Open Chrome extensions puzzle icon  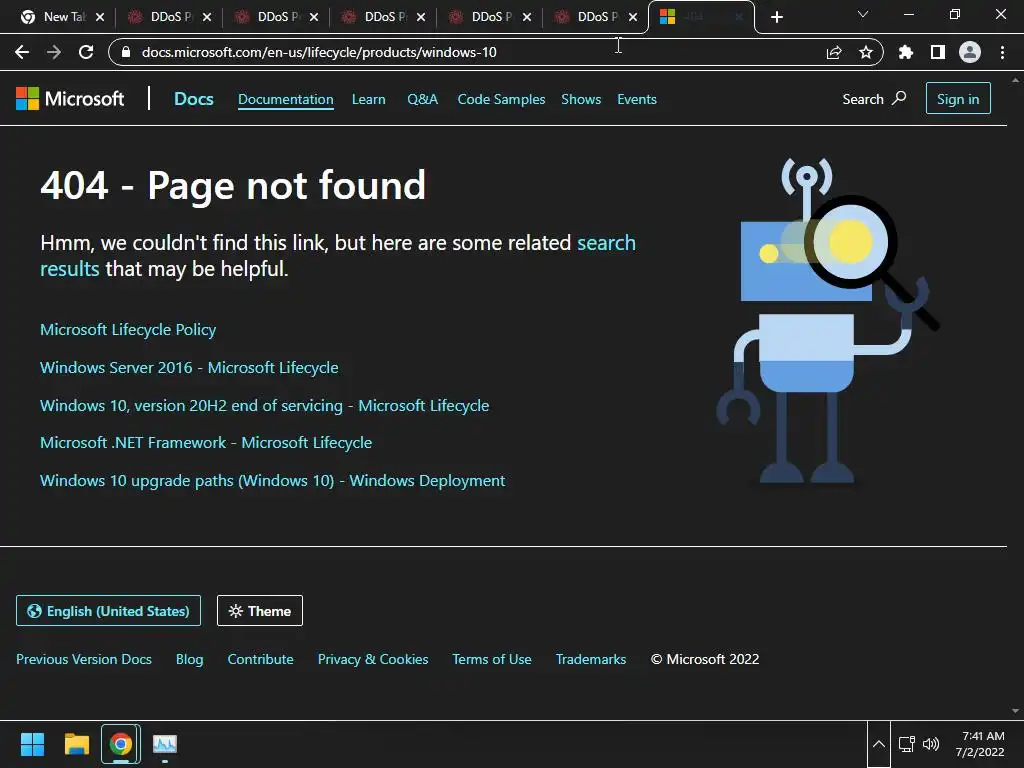(x=906, y=52)
